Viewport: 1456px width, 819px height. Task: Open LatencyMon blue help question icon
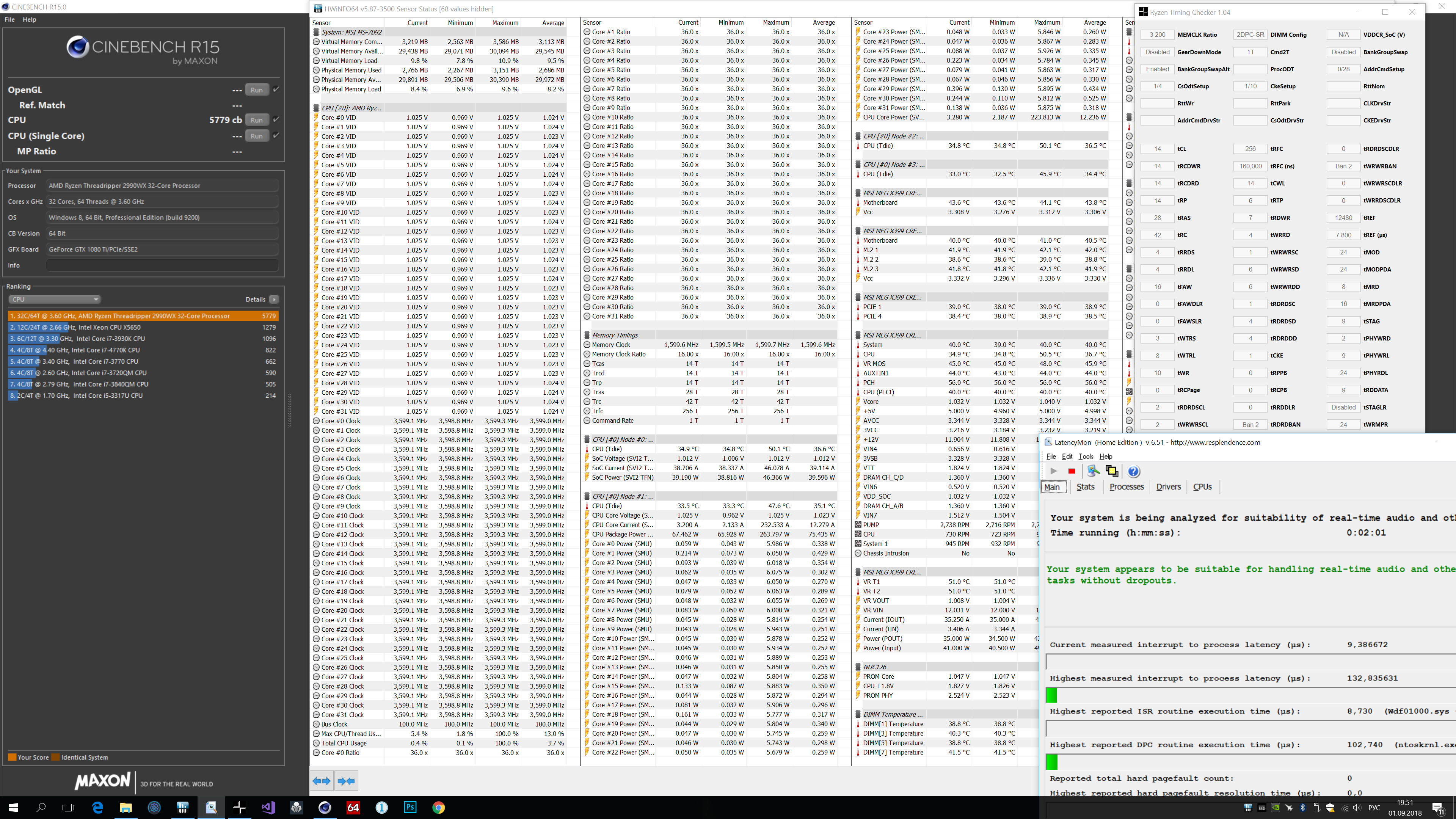(x=1134, y=471)
